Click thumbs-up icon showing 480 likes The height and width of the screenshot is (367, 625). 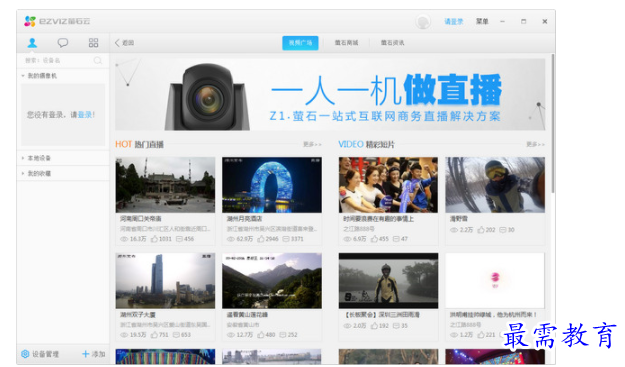pyautogui.click(x=261, y=335)
